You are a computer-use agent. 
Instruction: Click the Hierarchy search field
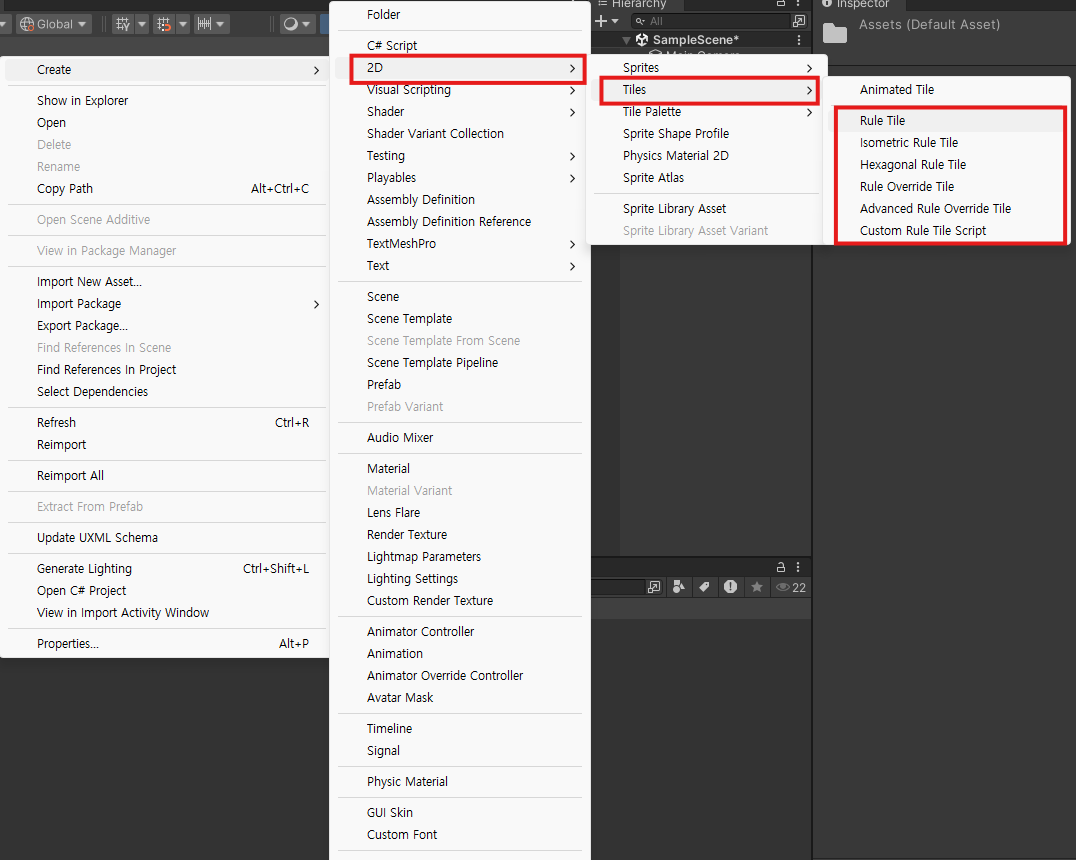[712, 21]
